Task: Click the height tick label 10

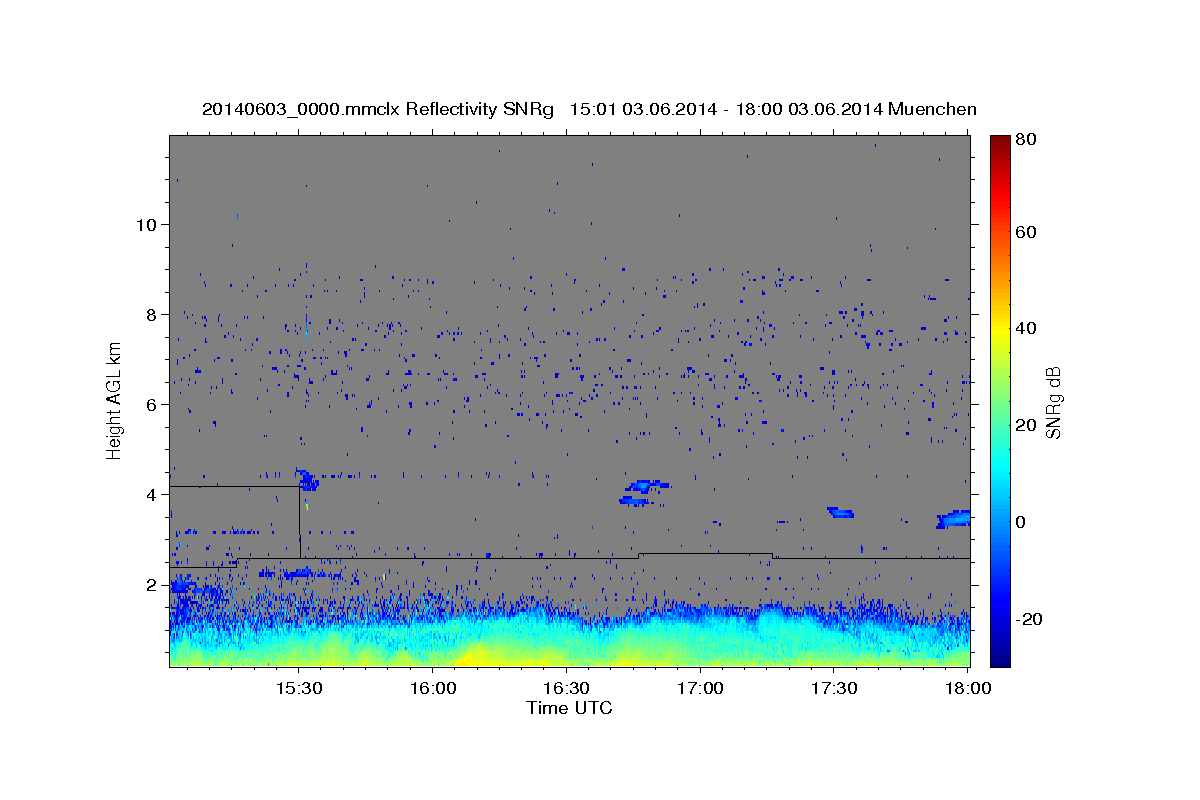Action: (x=147, y=224)
